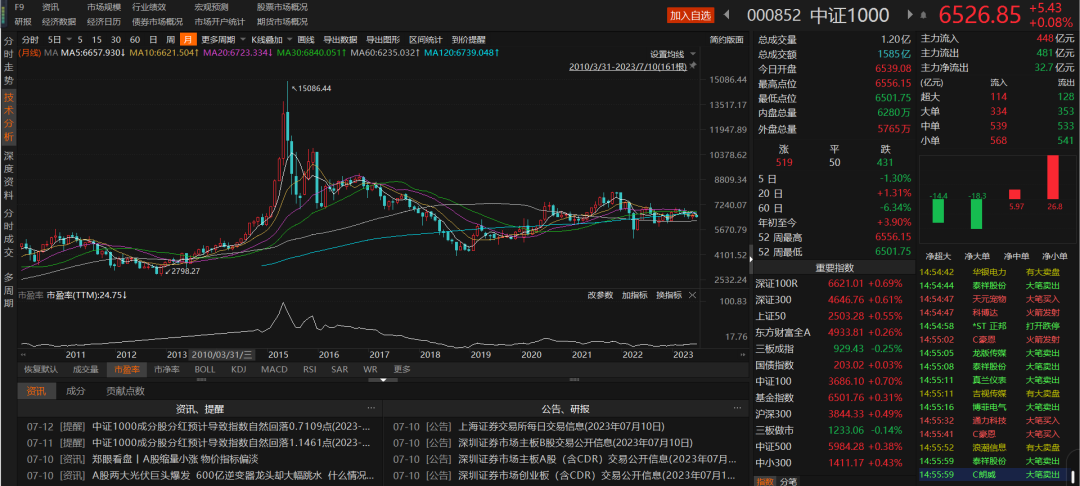Open the 宏观预测 menu item

tap(212, 7)
